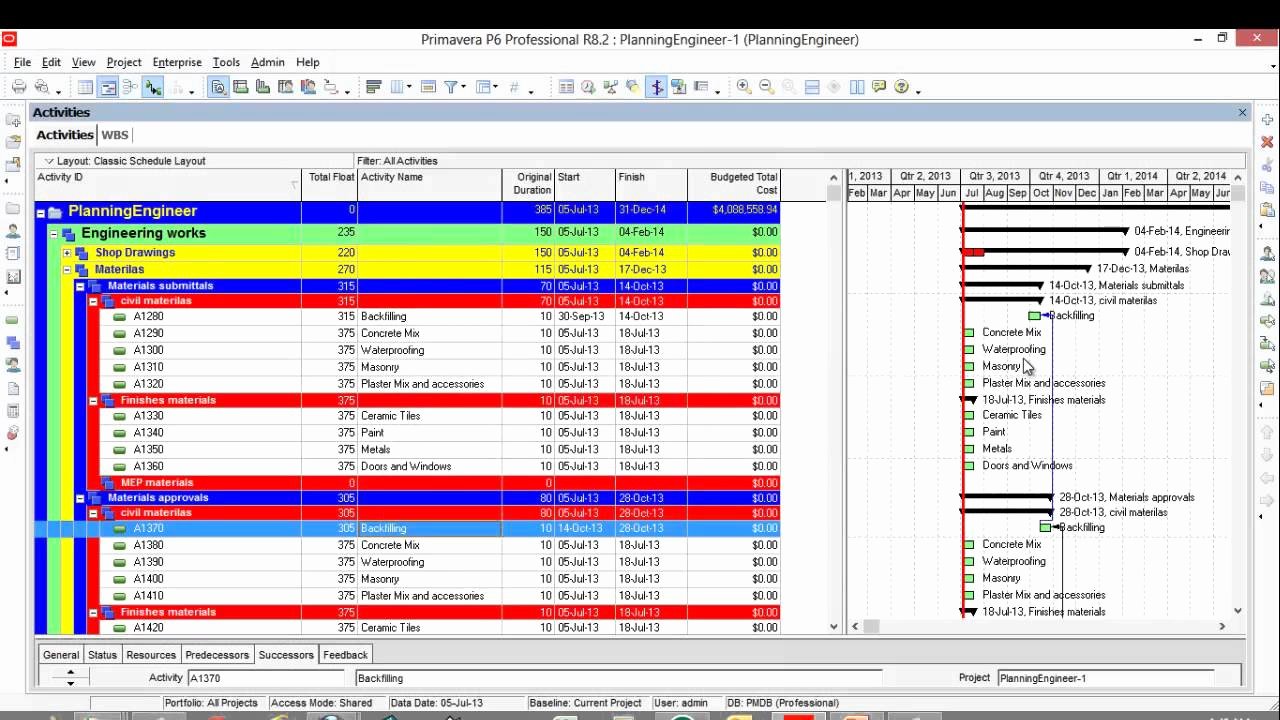Expand the Shop Drawings group
The width and height of the screenshot is (1280, 720).
click(x=67, y=253)
